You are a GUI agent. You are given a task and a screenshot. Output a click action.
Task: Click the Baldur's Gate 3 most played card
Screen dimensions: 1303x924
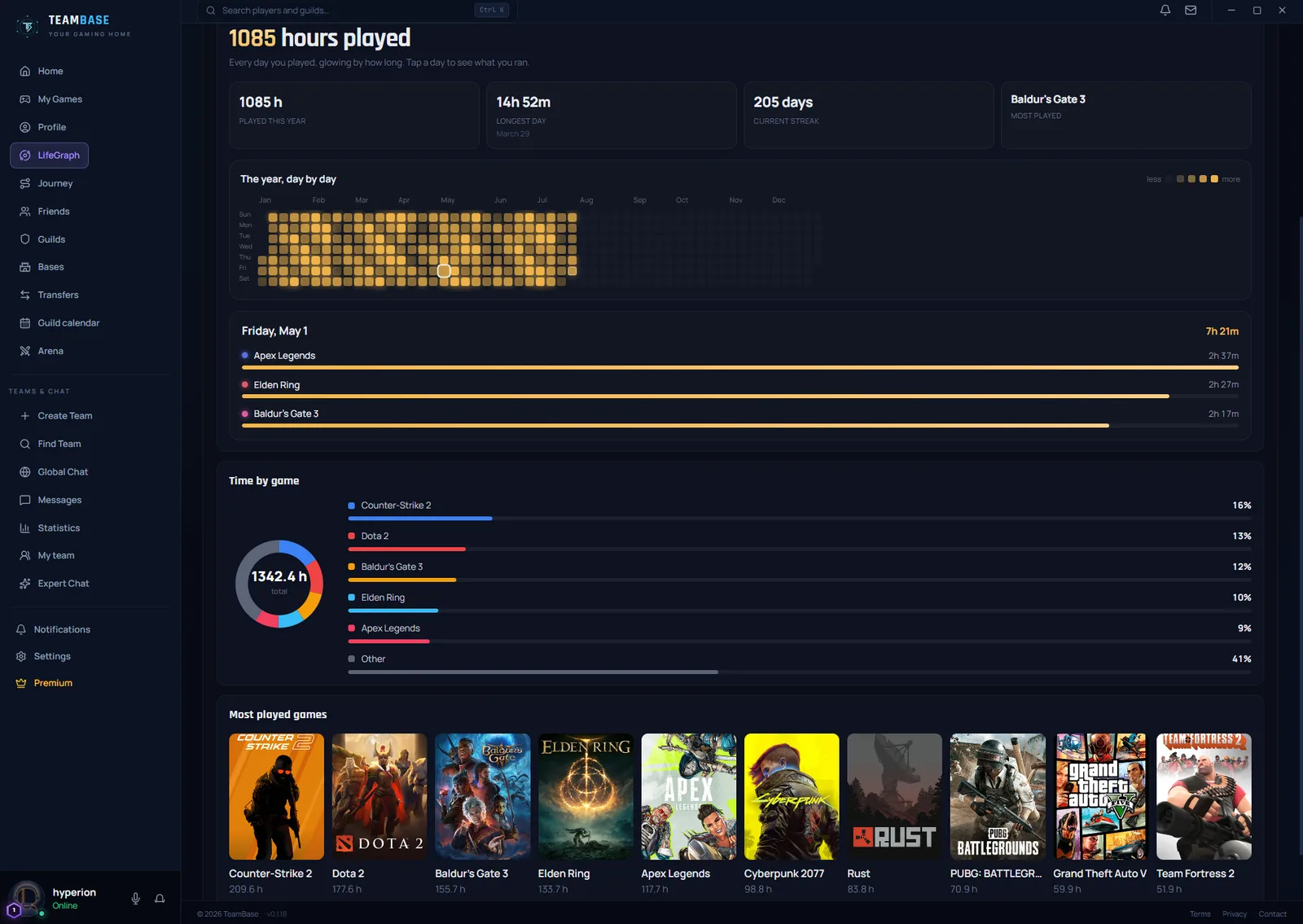[x=1126, y=115]
